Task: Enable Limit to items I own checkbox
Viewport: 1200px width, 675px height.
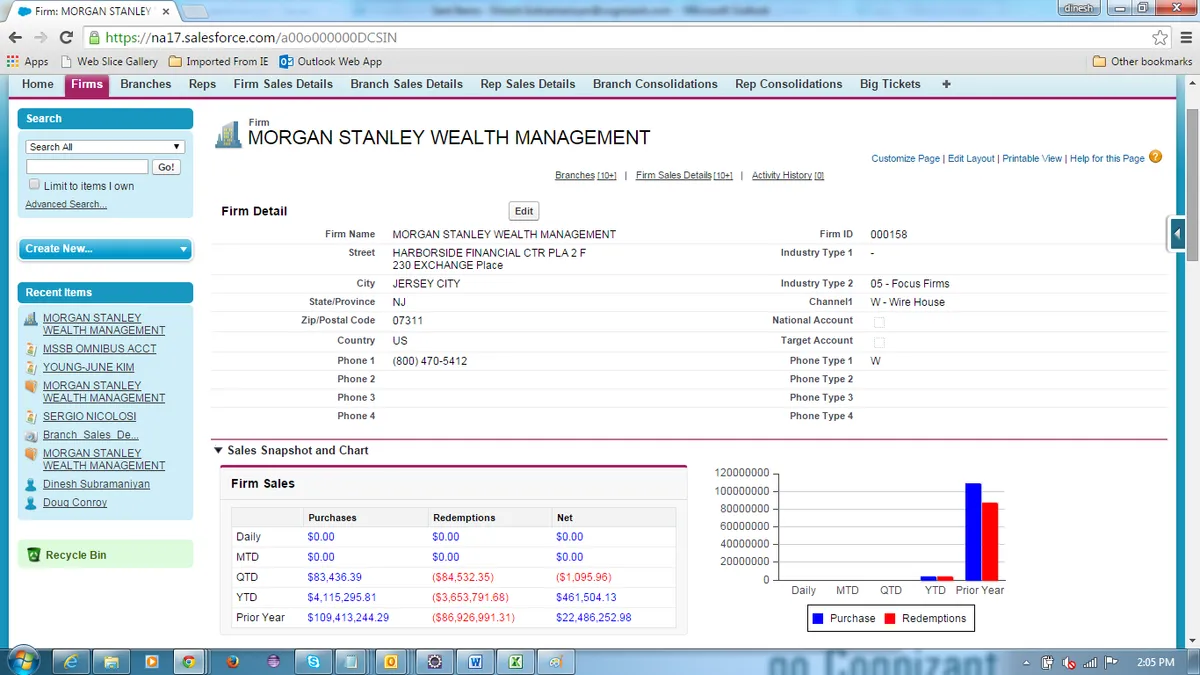Action: click(x=35, y=185)
